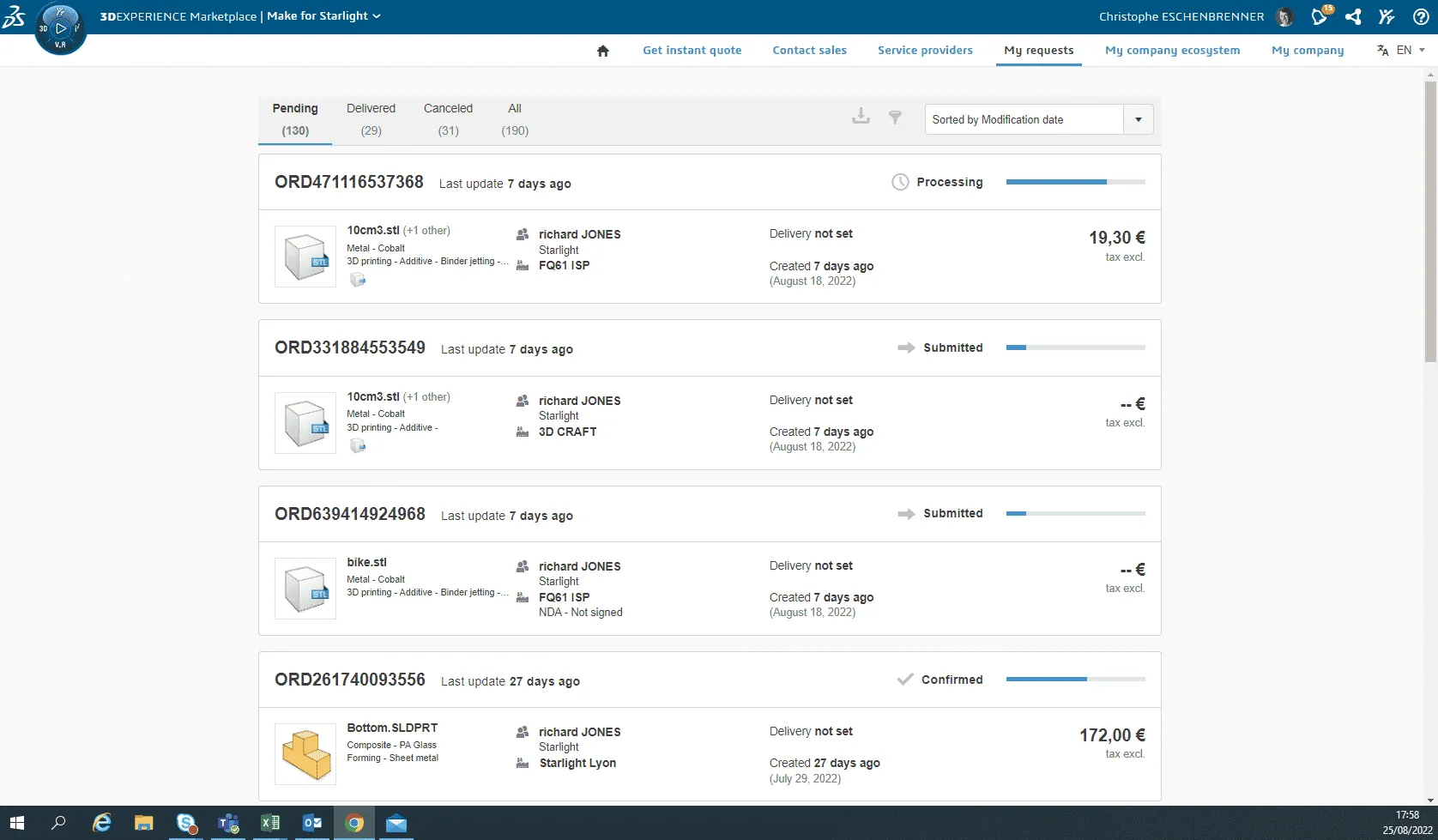
Task: Open the EN language dropdown arrow
Action: point(1423,50)
